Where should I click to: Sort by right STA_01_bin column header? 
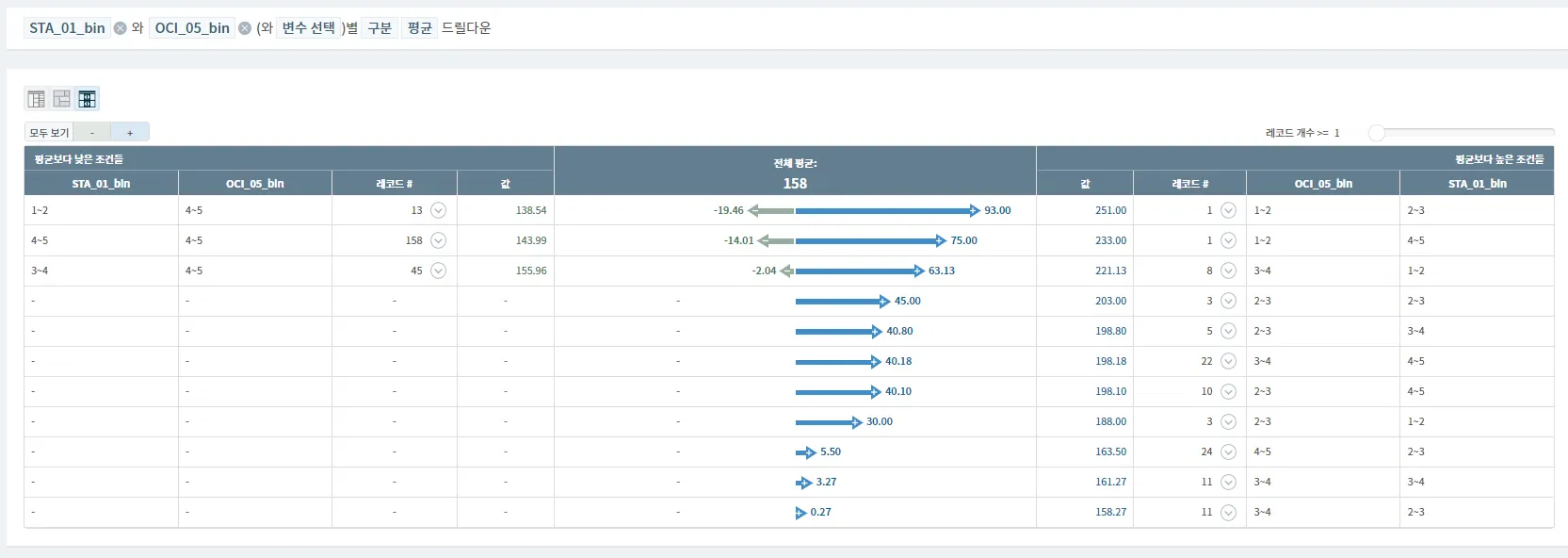[1477, 184]
